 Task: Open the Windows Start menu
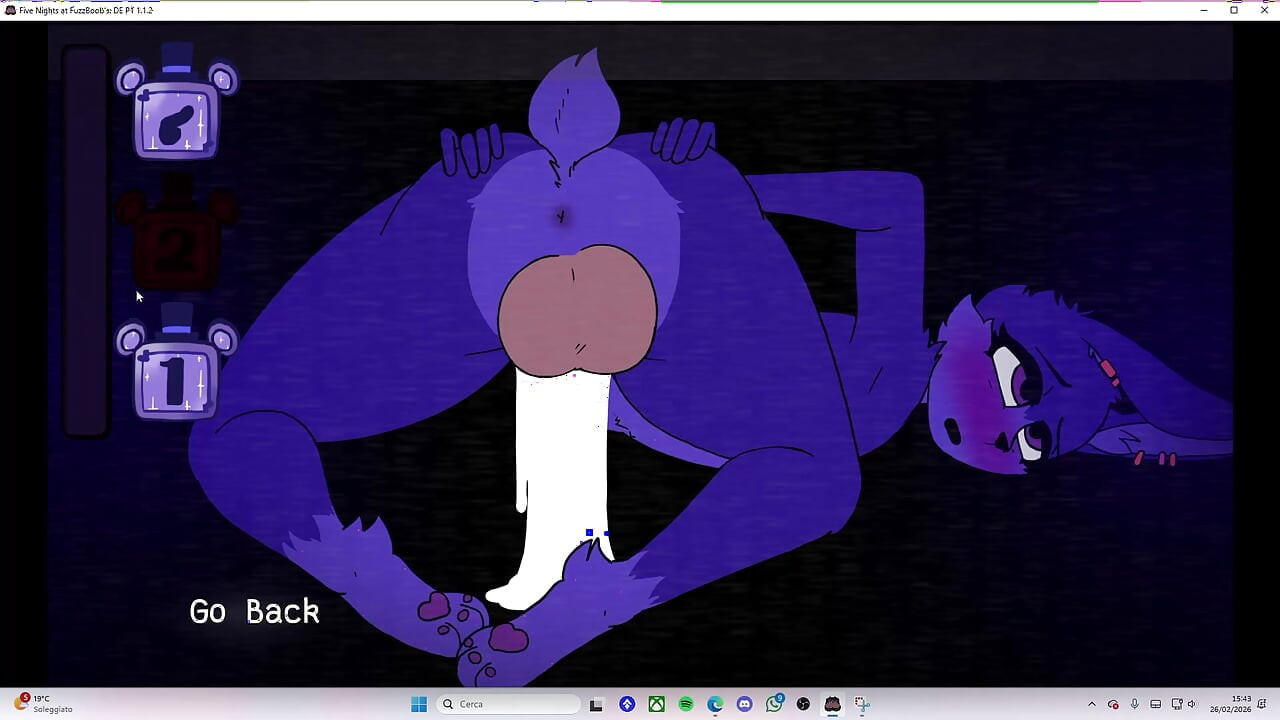click(418, 703)
